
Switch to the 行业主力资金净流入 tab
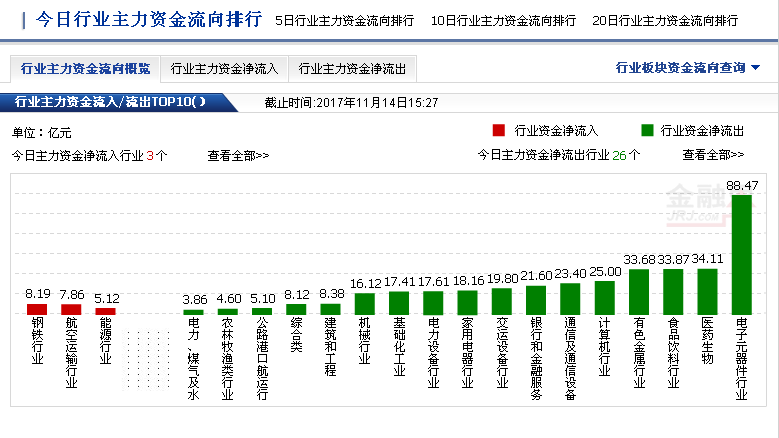(x=224, y=69)
